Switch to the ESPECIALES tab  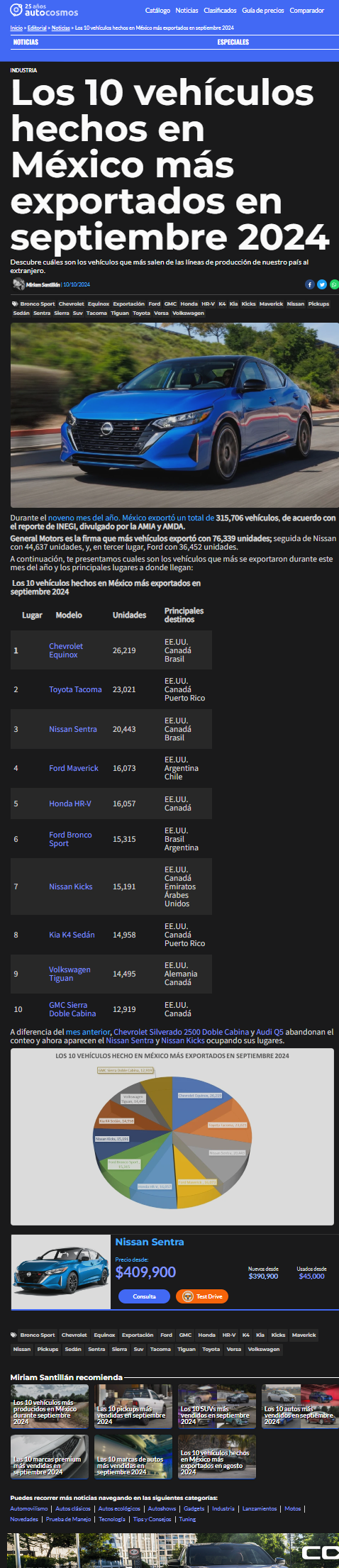(233, 43)
